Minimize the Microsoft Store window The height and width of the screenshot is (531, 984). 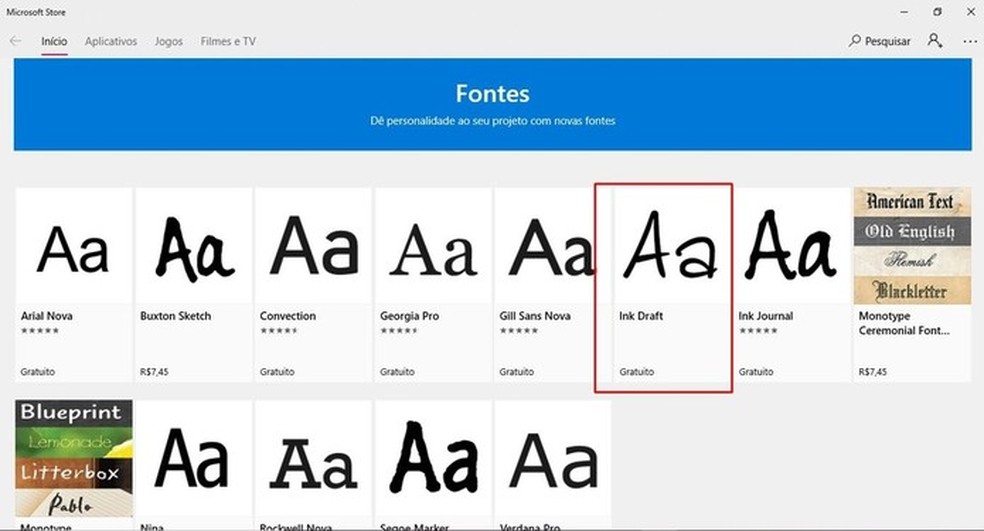[904, 12]
